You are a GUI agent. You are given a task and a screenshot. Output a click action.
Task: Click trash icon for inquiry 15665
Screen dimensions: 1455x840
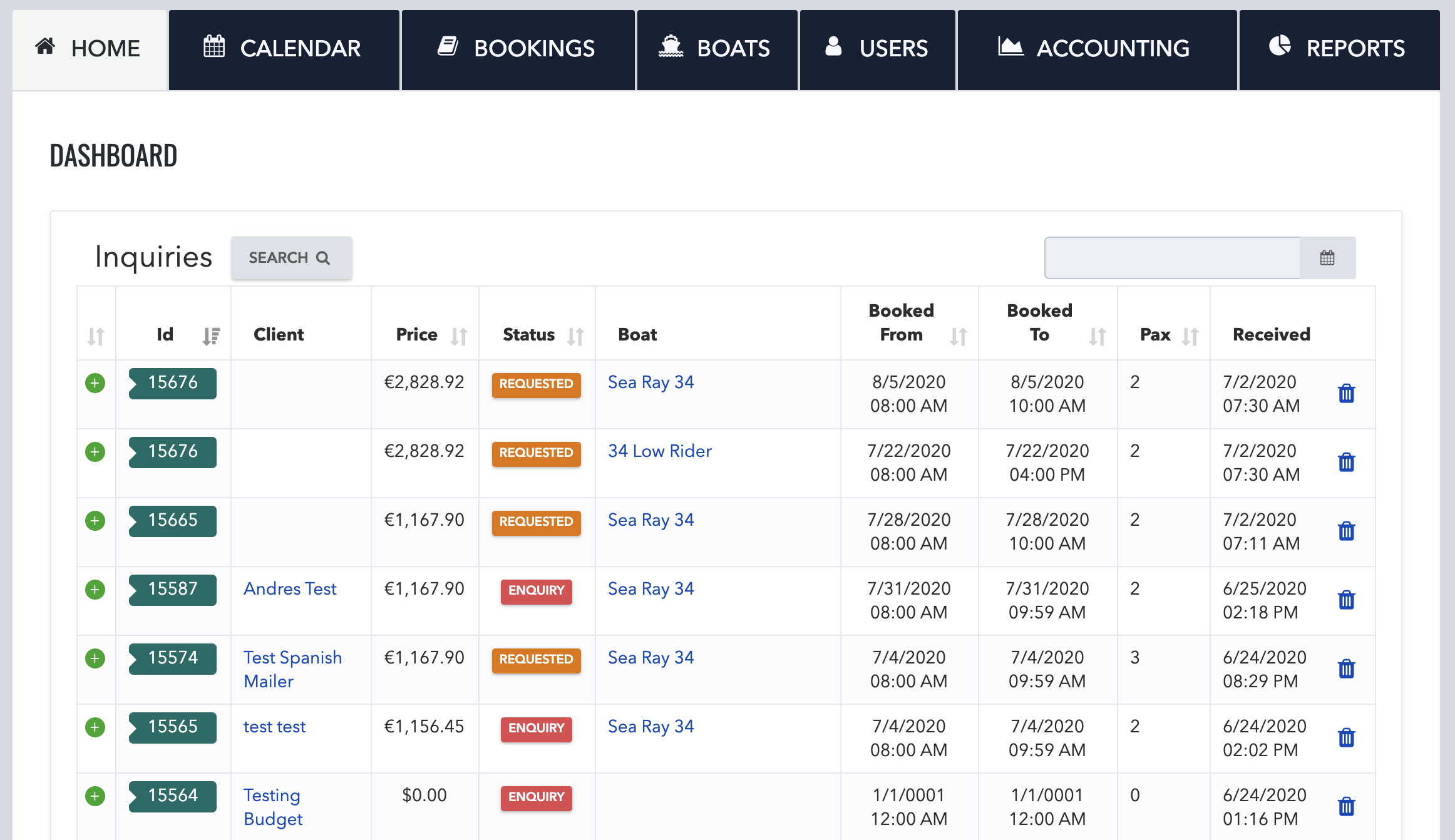[x=1346, y=531]
